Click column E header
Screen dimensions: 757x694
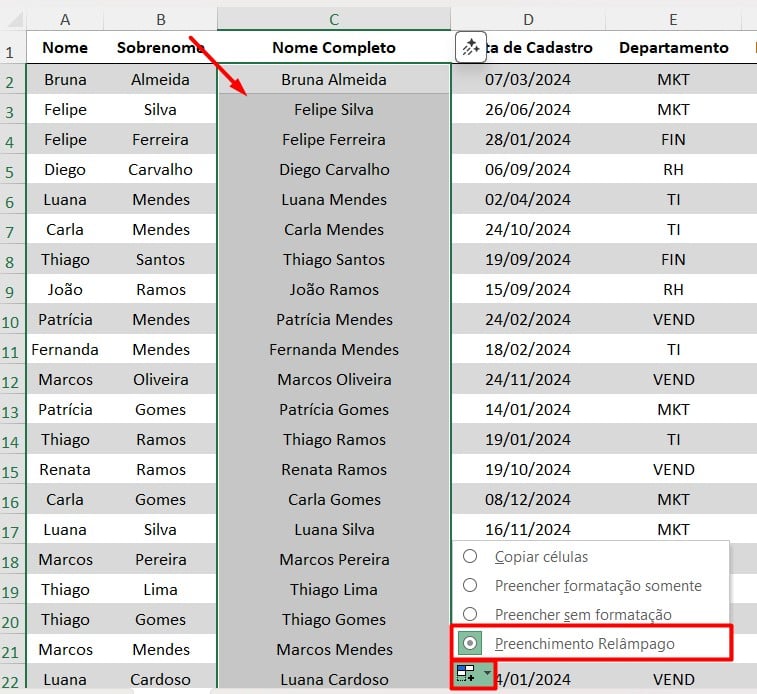point(673,19)
